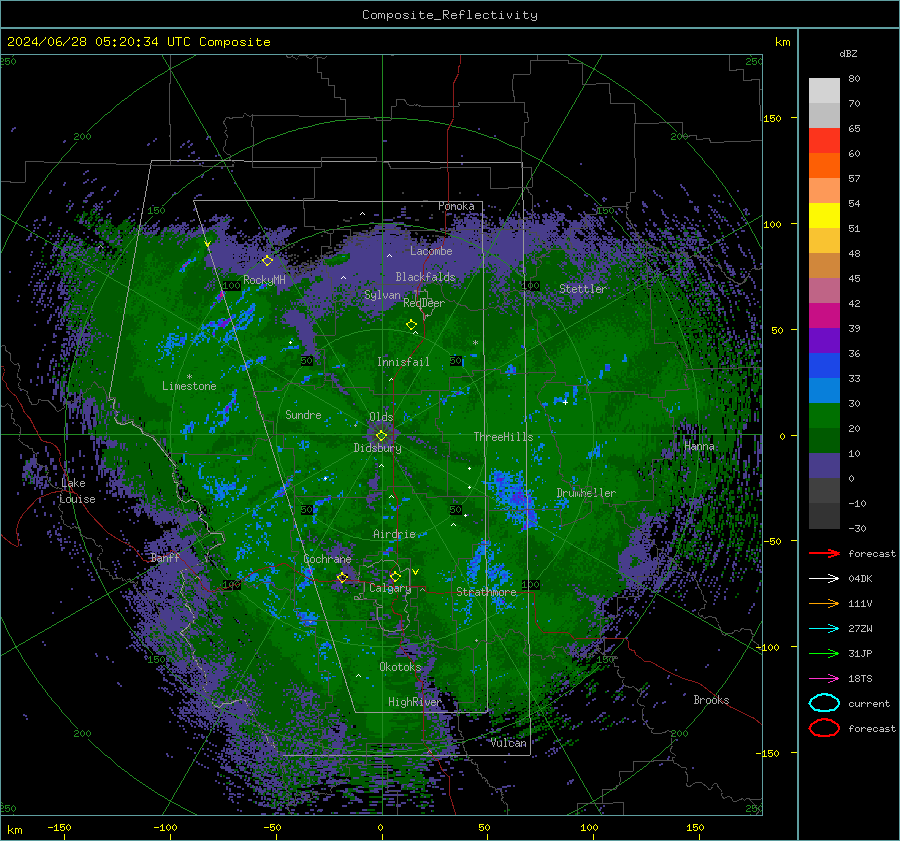Image resolution: width=900 pixels, height=841 pixels.
Task: Pick the blue 33-36 dBZ swatch
Action: click(824, 366)
